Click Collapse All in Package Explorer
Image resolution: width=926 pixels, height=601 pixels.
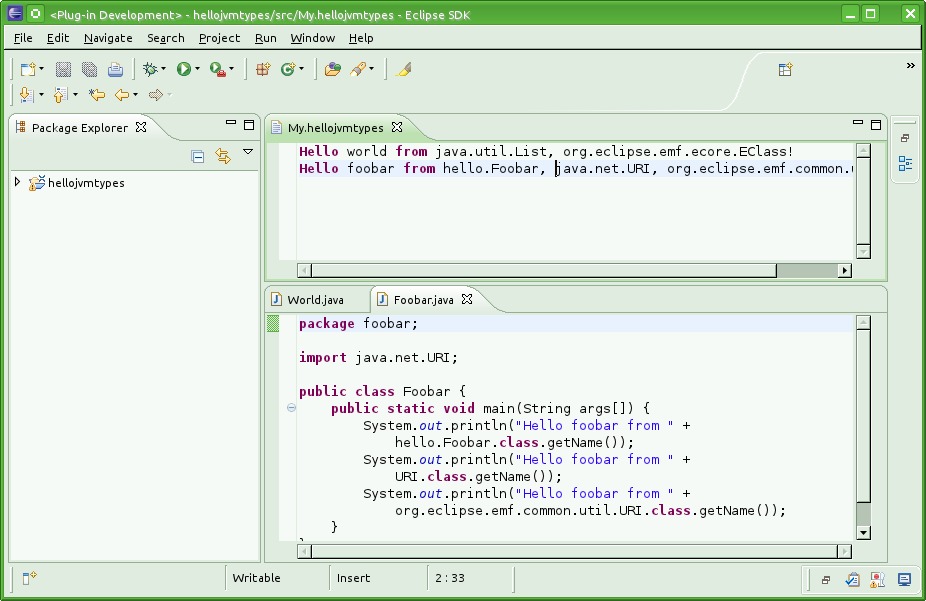tap(198, 156)
